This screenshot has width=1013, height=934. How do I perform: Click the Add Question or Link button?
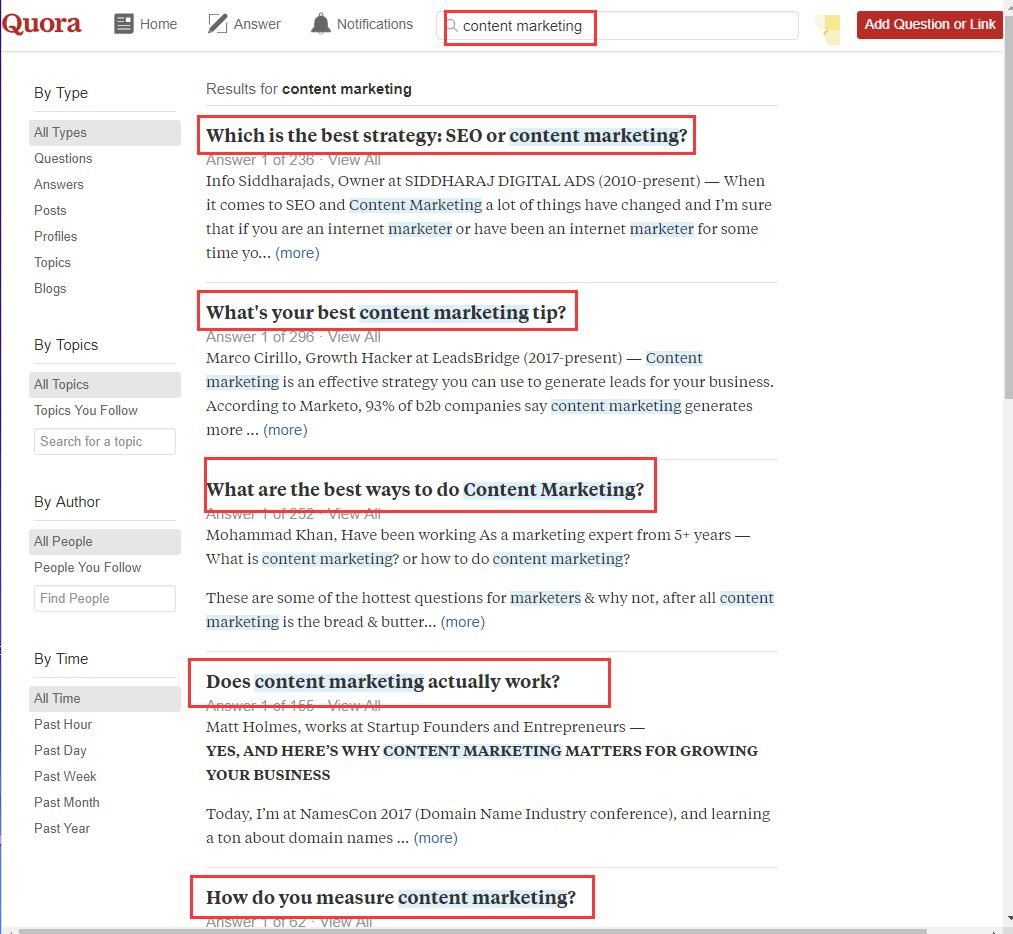(930, 25)
